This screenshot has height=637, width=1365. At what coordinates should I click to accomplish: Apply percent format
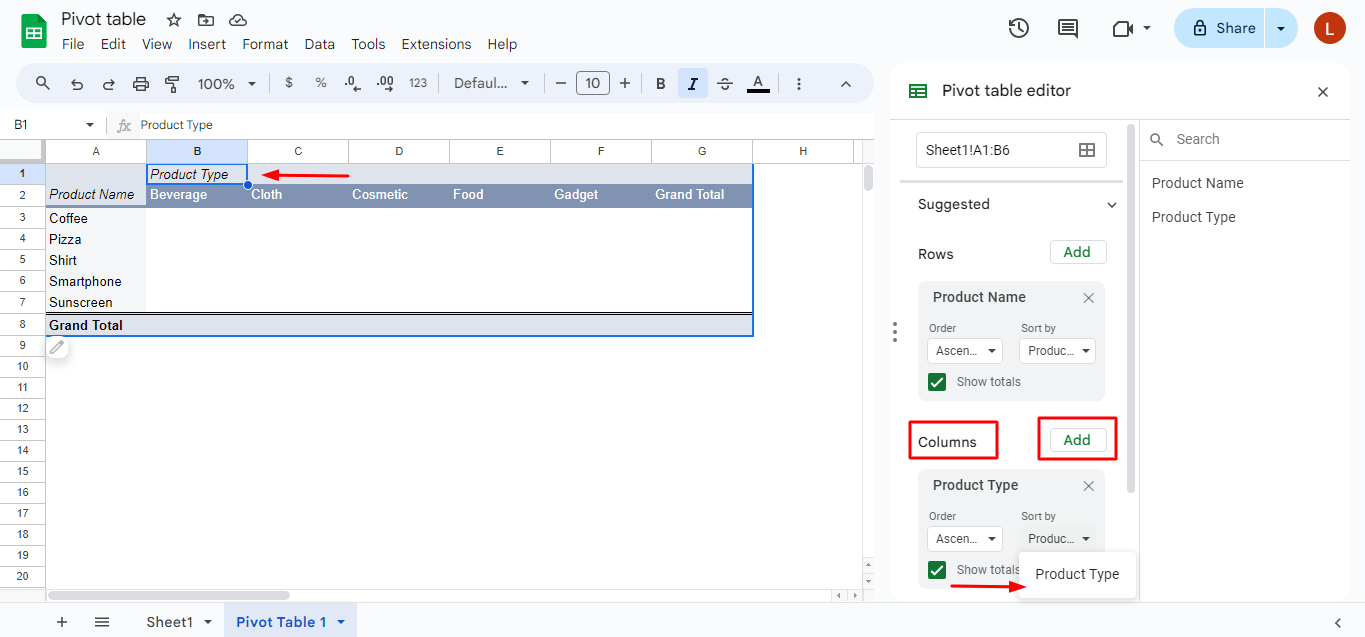[x=320, y=83]
